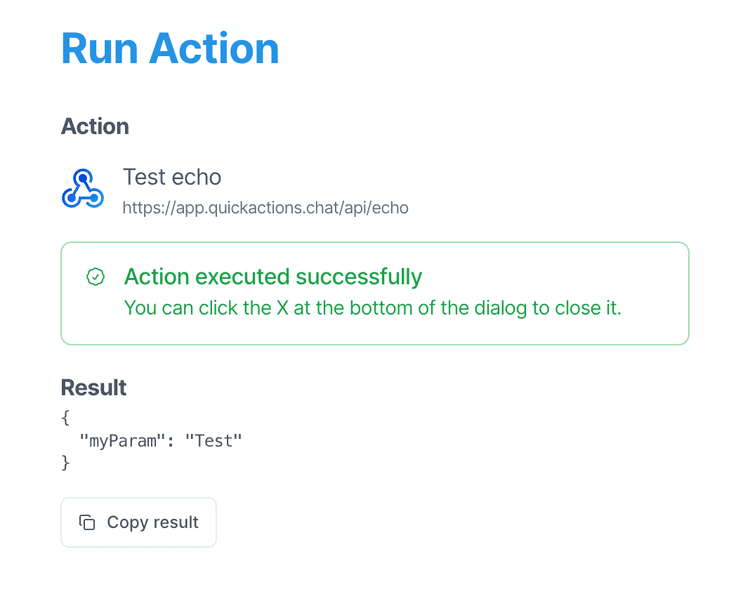Click the opening brace of the result
Screen dimensions: 750x601
66,417
